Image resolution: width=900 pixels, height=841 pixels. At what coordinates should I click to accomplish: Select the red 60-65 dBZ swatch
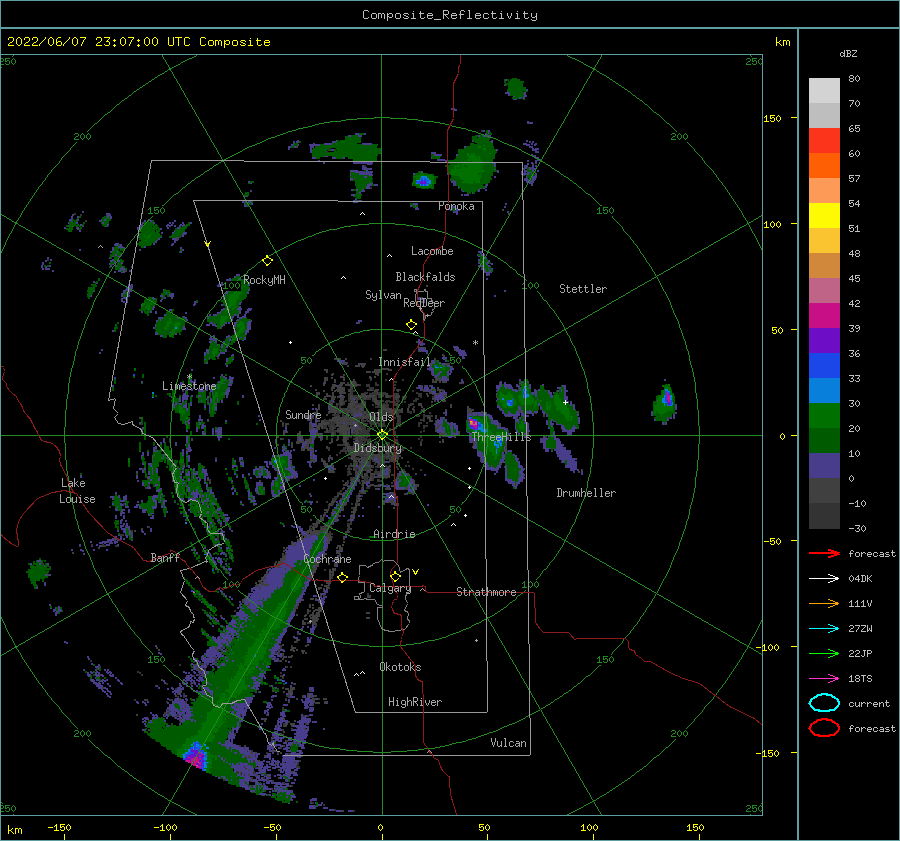[x=824, y=141]
